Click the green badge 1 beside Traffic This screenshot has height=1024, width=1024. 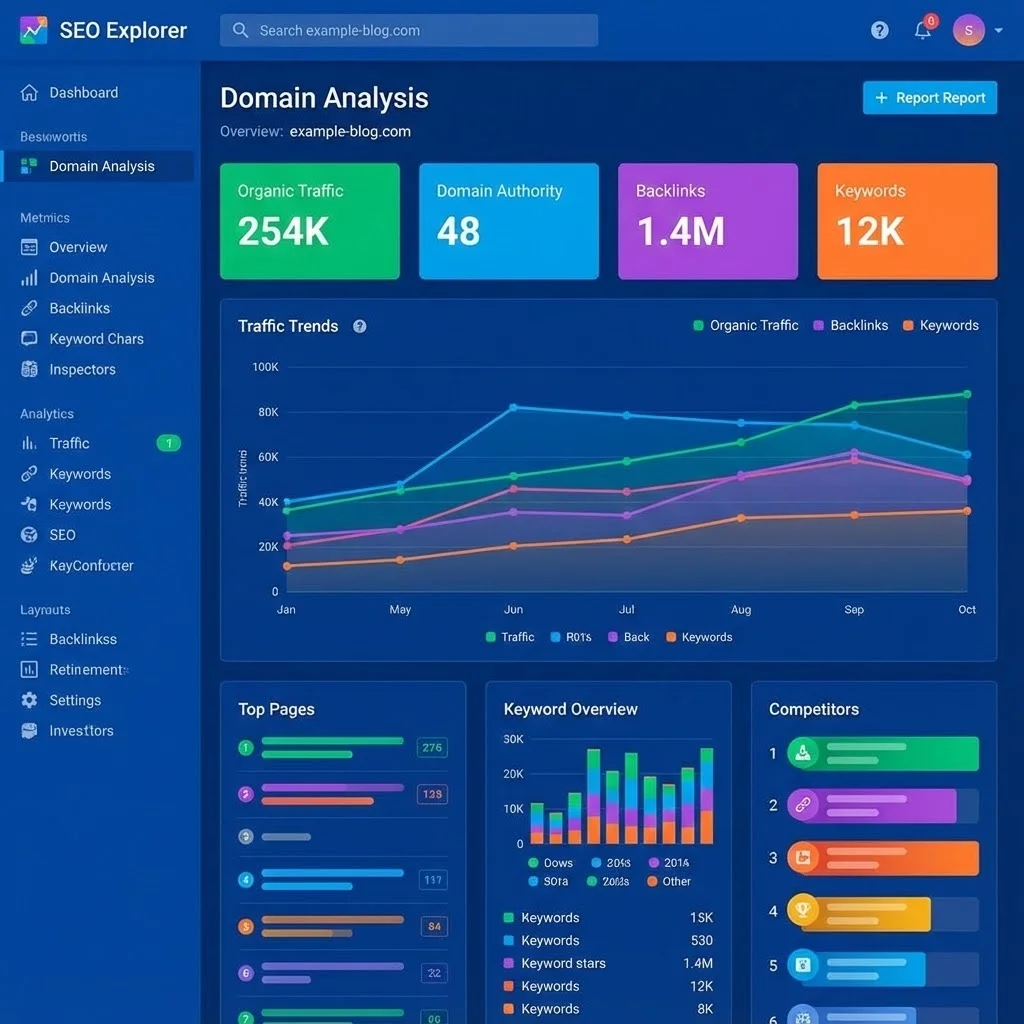click(x=168, y=443)
